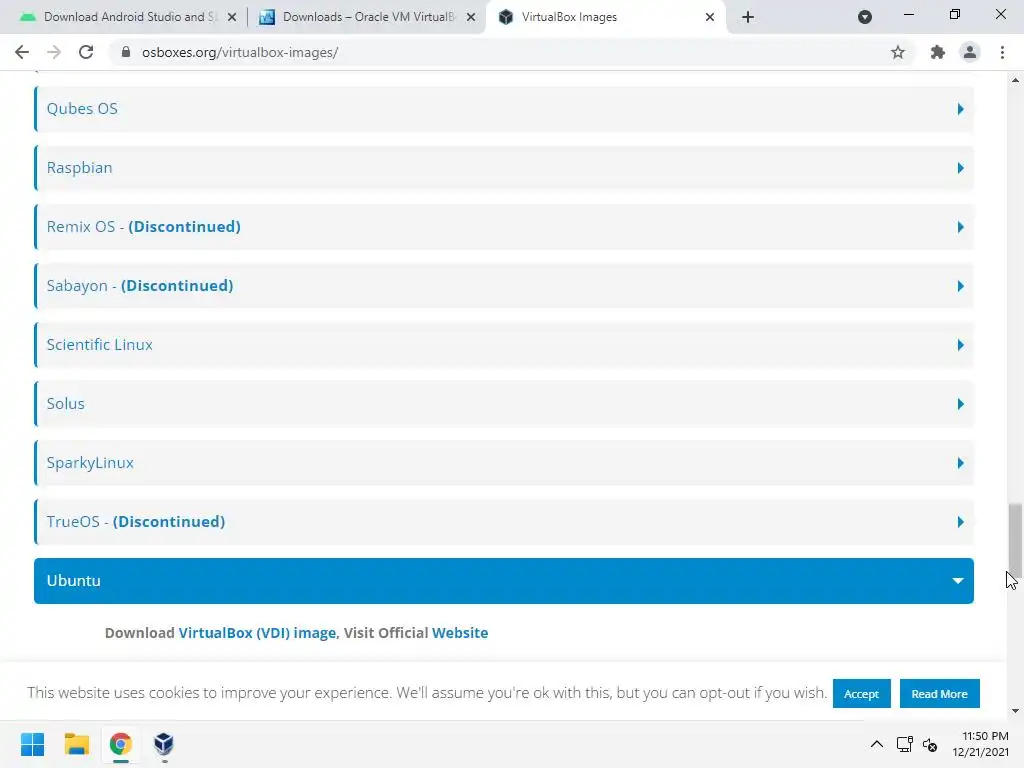Click the scrollbar up arrow
The width and height of the screenshot is (1024, 768).
click(1015, 80)
